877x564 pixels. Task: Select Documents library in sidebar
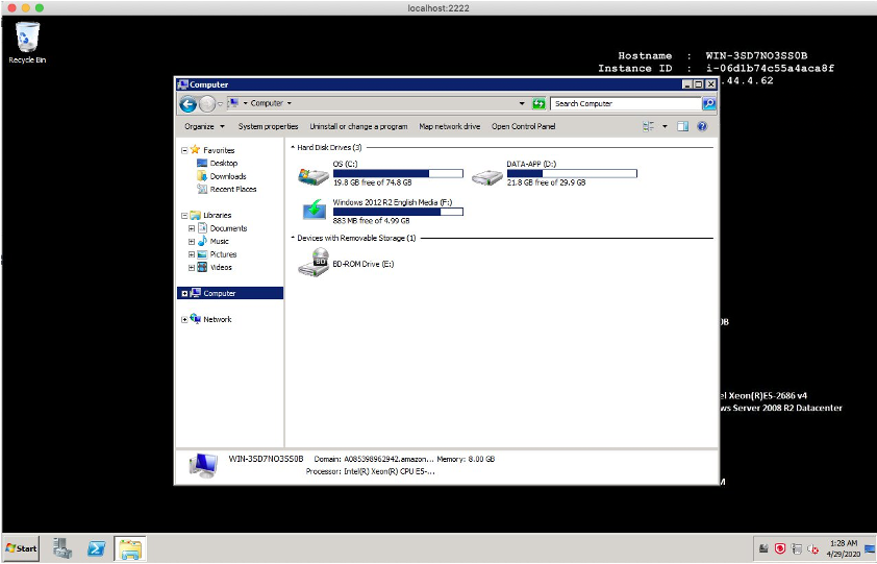[228, 228]
